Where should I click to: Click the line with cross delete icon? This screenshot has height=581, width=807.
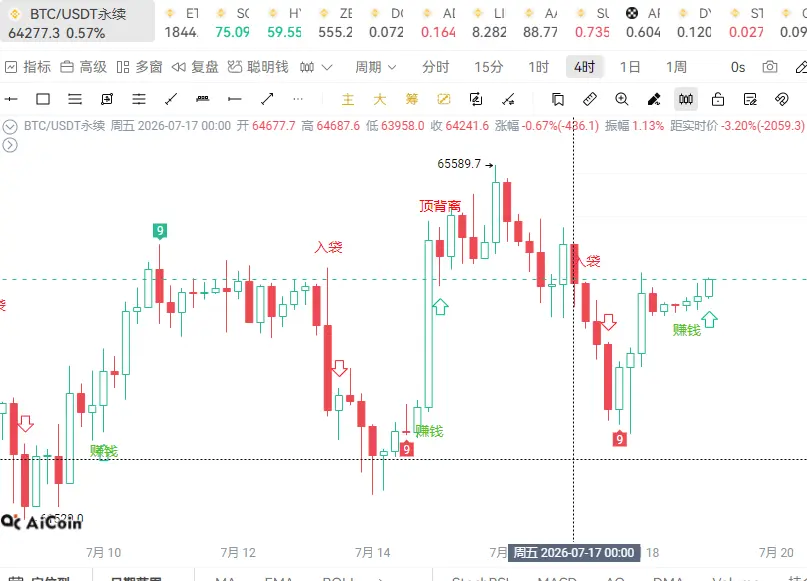click(x=508, y=99)
